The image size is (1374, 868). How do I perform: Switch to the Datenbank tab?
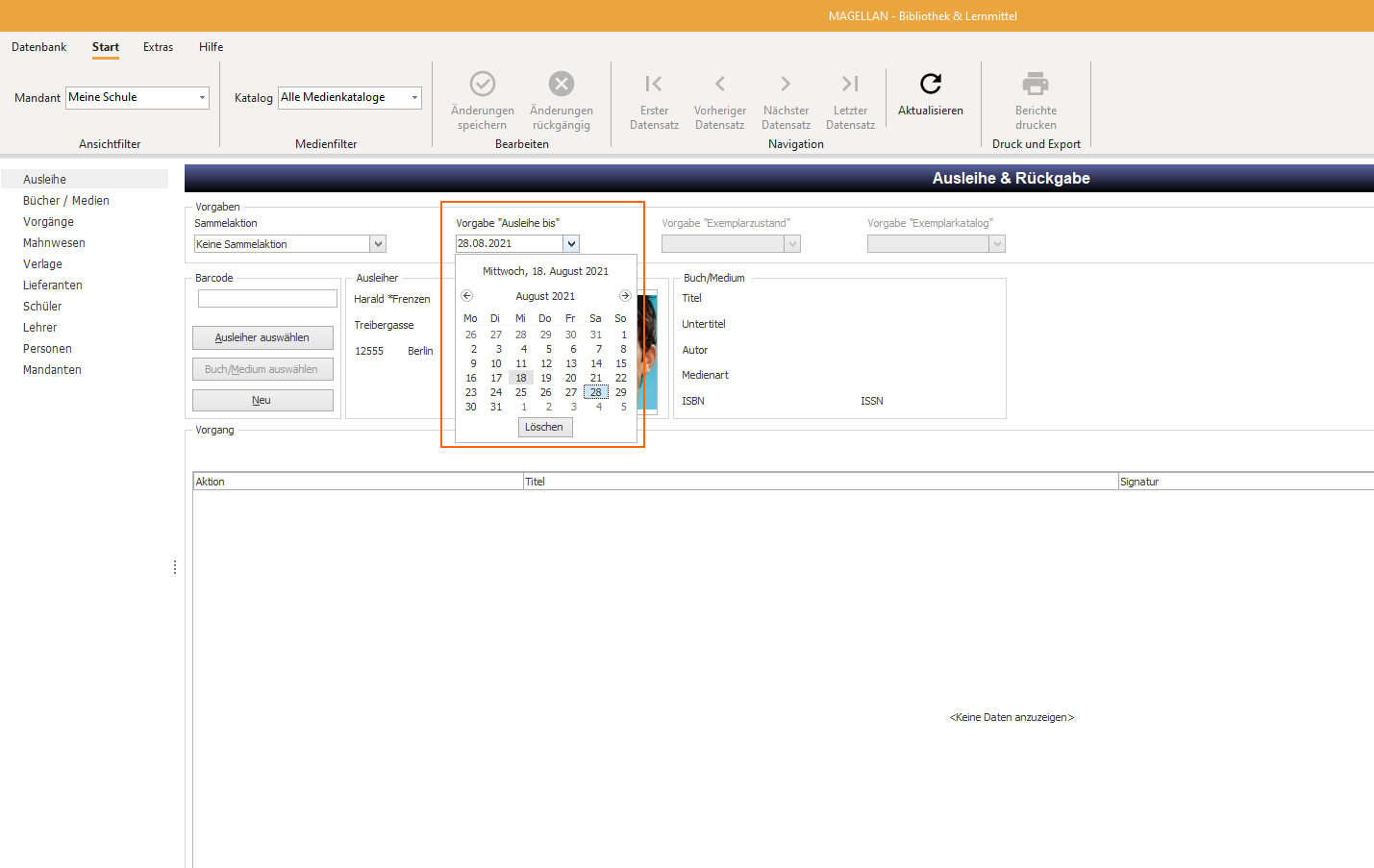pyautogui.click(x=39, y=47)
